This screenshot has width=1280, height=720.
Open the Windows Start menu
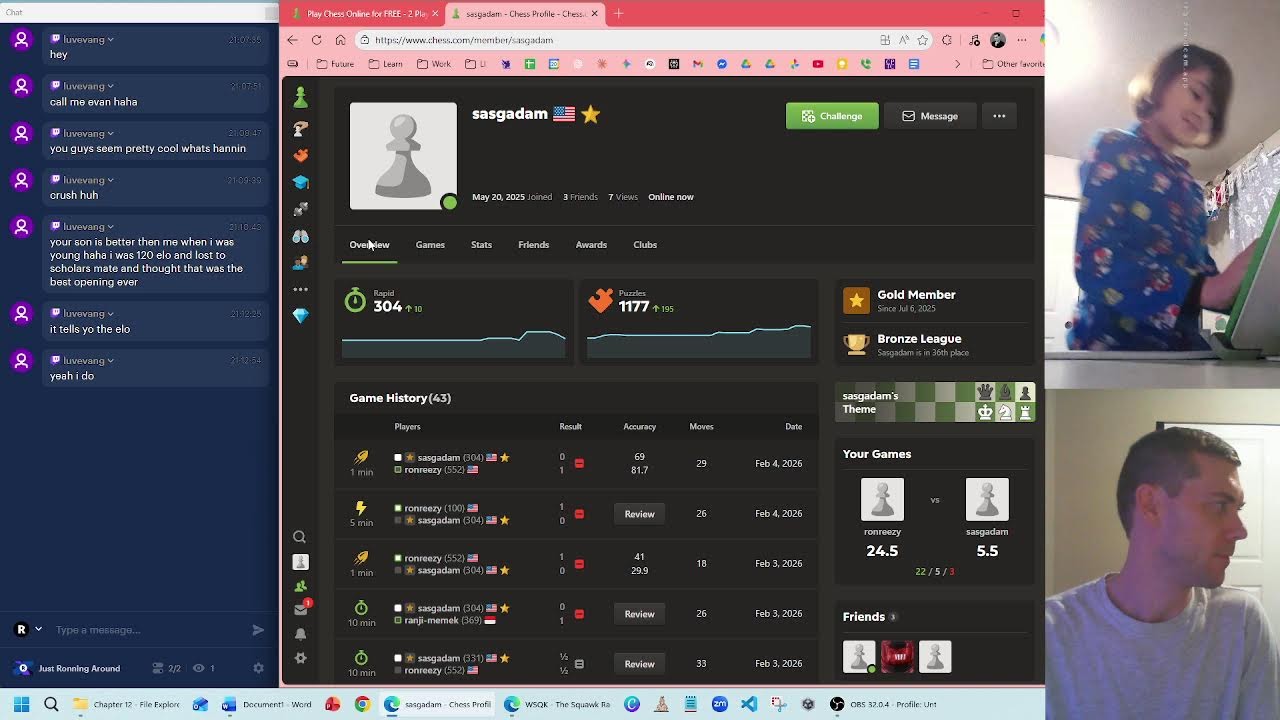21,704
